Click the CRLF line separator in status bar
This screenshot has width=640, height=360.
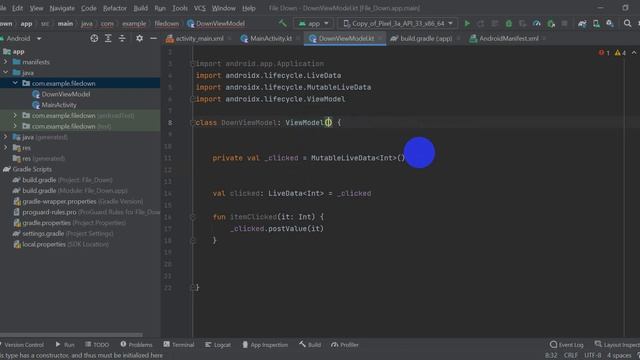(570, 356)
